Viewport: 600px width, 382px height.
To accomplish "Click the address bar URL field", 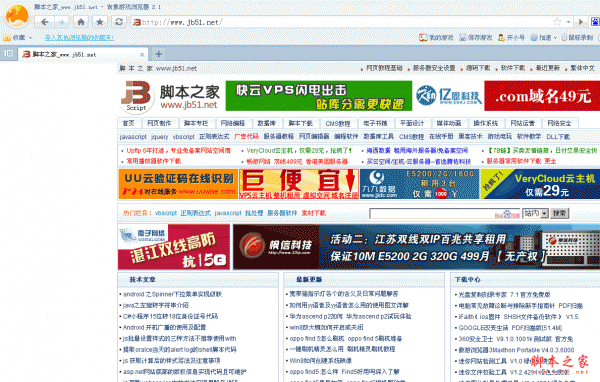I will pos(344,22).
